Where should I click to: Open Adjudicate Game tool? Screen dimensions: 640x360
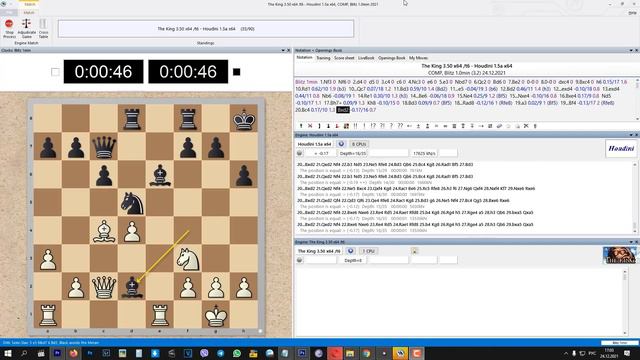point(27,28)
